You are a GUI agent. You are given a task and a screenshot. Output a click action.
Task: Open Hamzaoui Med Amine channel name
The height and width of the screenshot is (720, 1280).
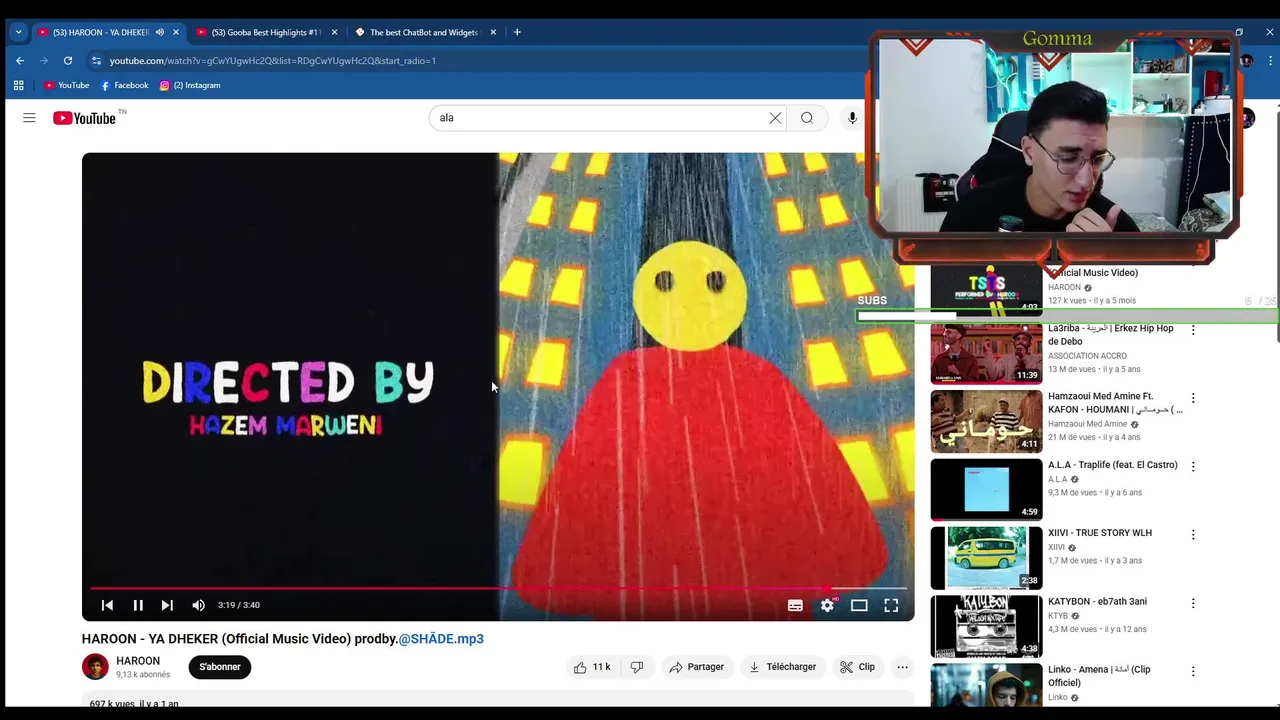pos(1087,424)
